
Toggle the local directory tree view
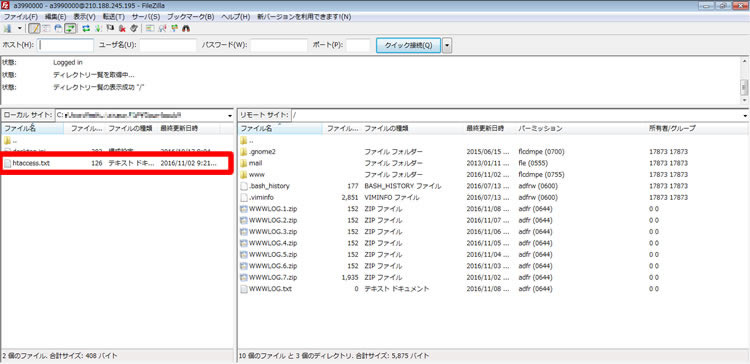47,29
